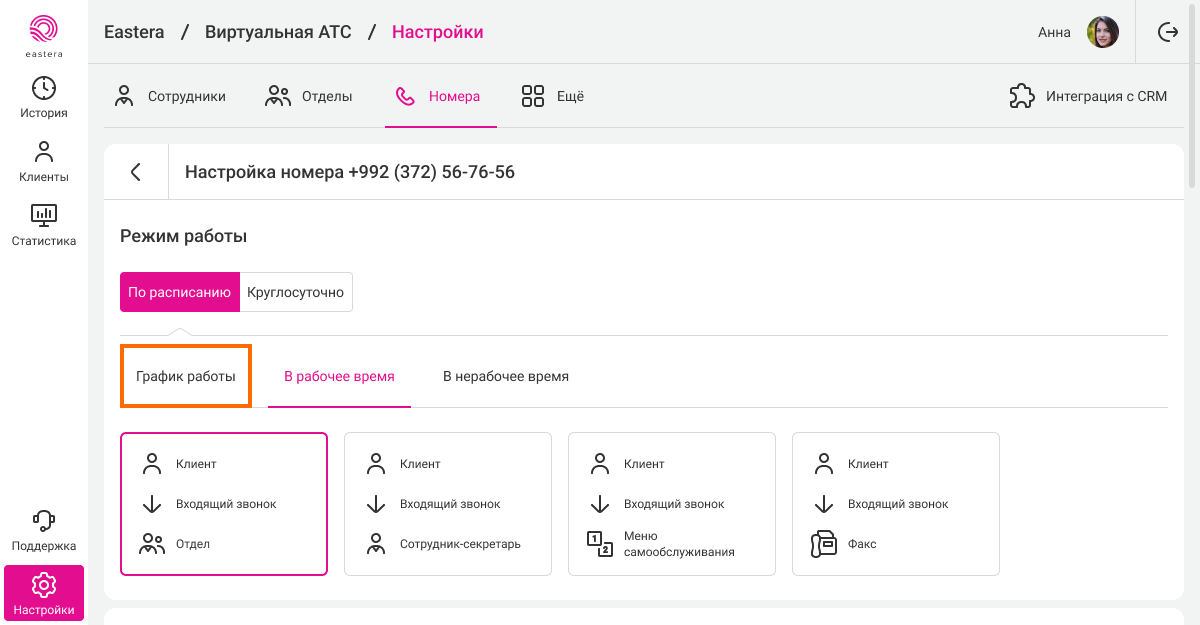Screen dimensions: 1200x625
Task: Open the Статистика chart icon
Action: (x=44, y=215)
